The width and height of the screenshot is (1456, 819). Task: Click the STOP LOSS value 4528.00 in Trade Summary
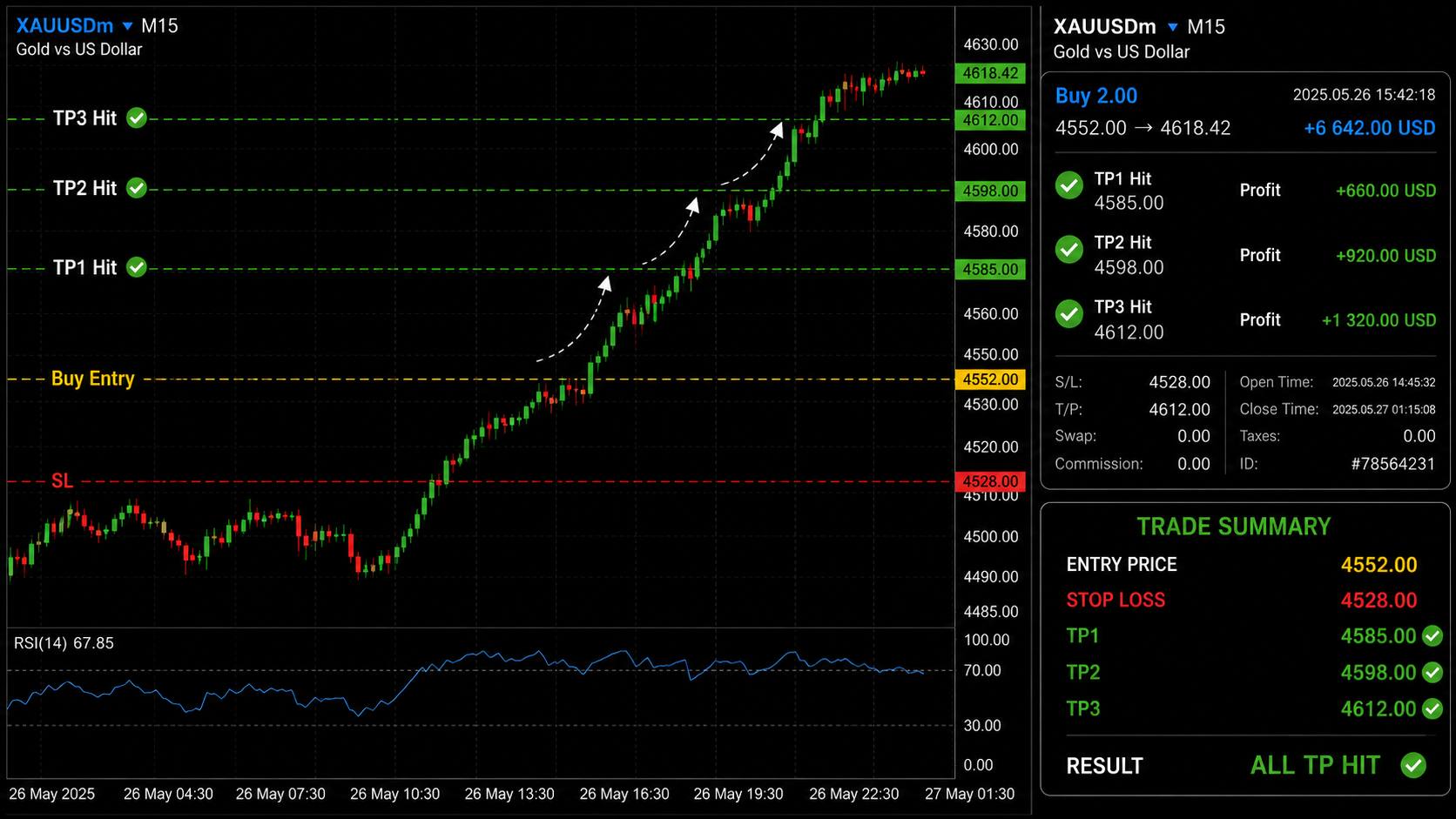(1379, 601)
